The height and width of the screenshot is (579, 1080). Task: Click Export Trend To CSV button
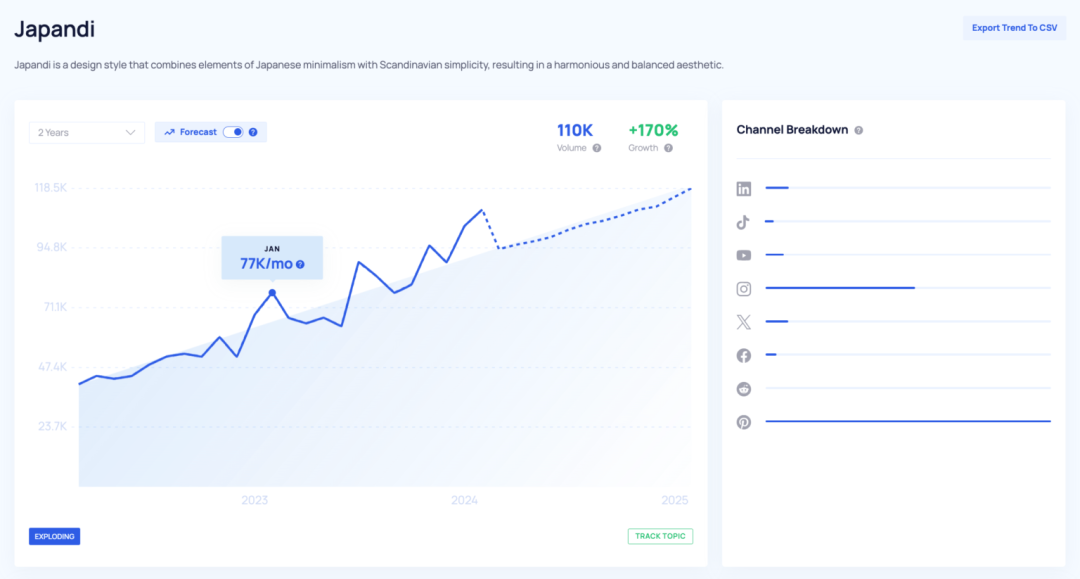[x=1014, y=28]
